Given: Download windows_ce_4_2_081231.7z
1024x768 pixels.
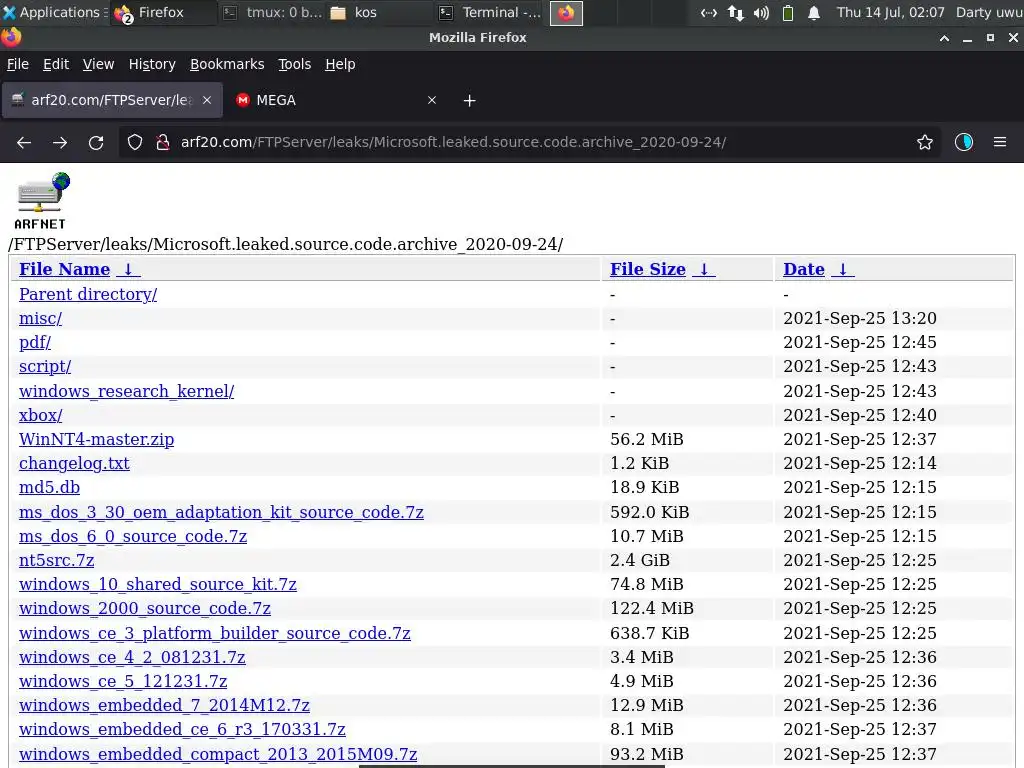Looking at the screenshot, I should pyautogui.click(x=133, y=658).
